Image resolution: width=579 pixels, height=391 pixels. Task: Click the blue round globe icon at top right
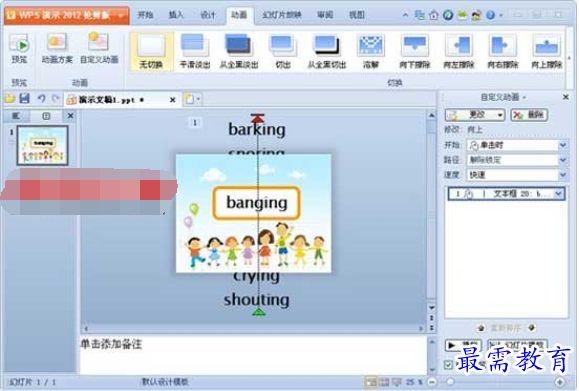click(x=448, y=15)
